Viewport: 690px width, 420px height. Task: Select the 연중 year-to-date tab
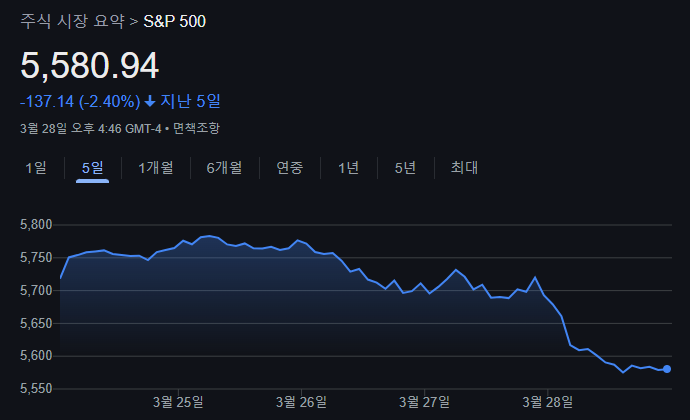pyautogui.click(x=290, y=168)
